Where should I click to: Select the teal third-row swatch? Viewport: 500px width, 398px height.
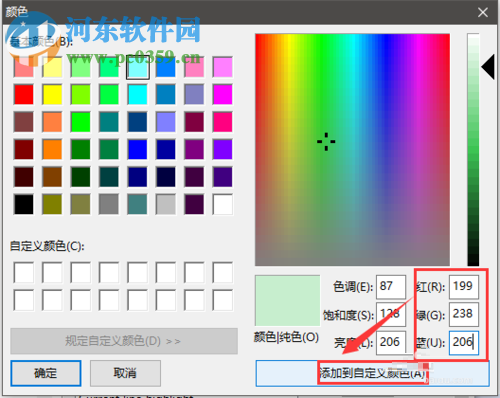tap(109, 122)
